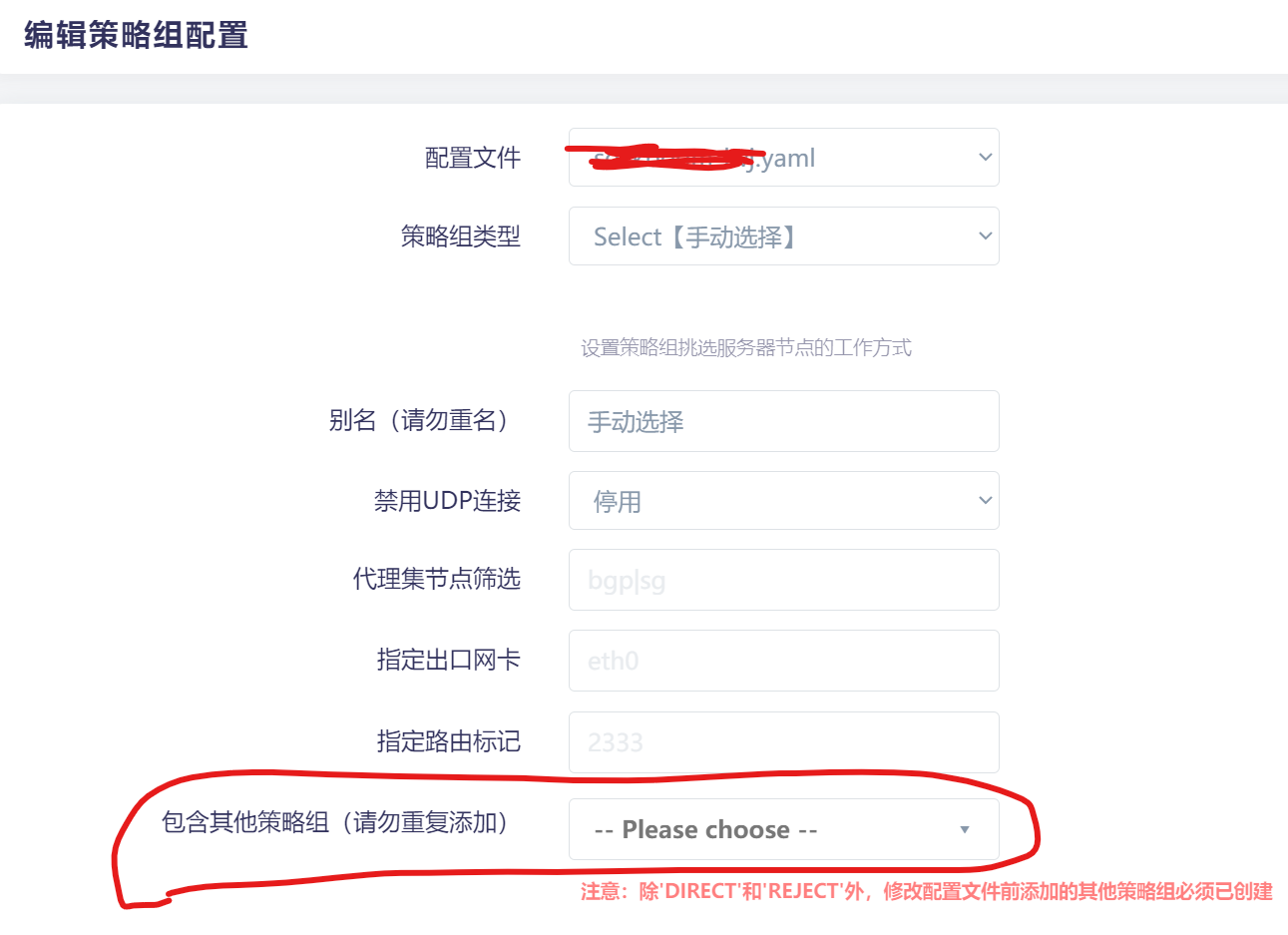Click the 指定路由标记 input showing 2333
The image size is (1288, 935).
tap(783, 741)
